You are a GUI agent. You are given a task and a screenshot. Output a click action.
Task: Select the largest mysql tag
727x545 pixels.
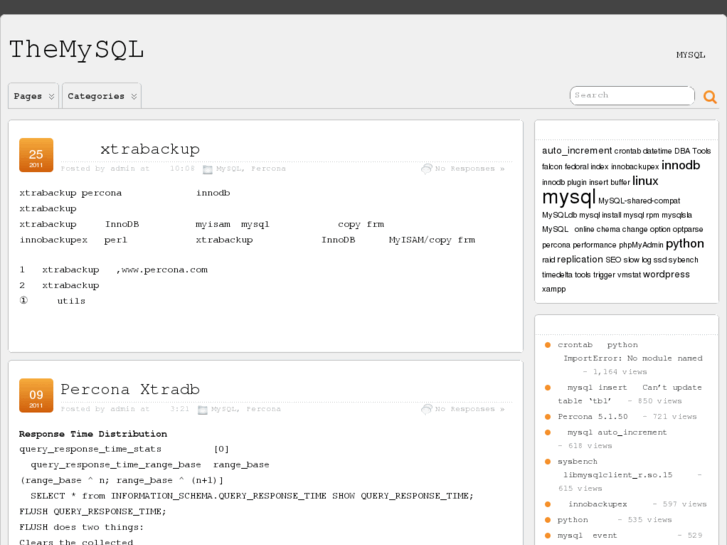pos(568,197)
